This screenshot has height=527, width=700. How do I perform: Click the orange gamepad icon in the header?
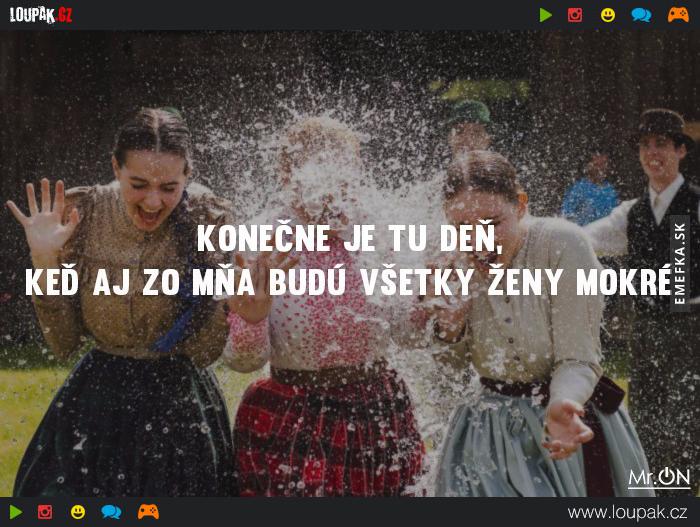tap(678, 15)
